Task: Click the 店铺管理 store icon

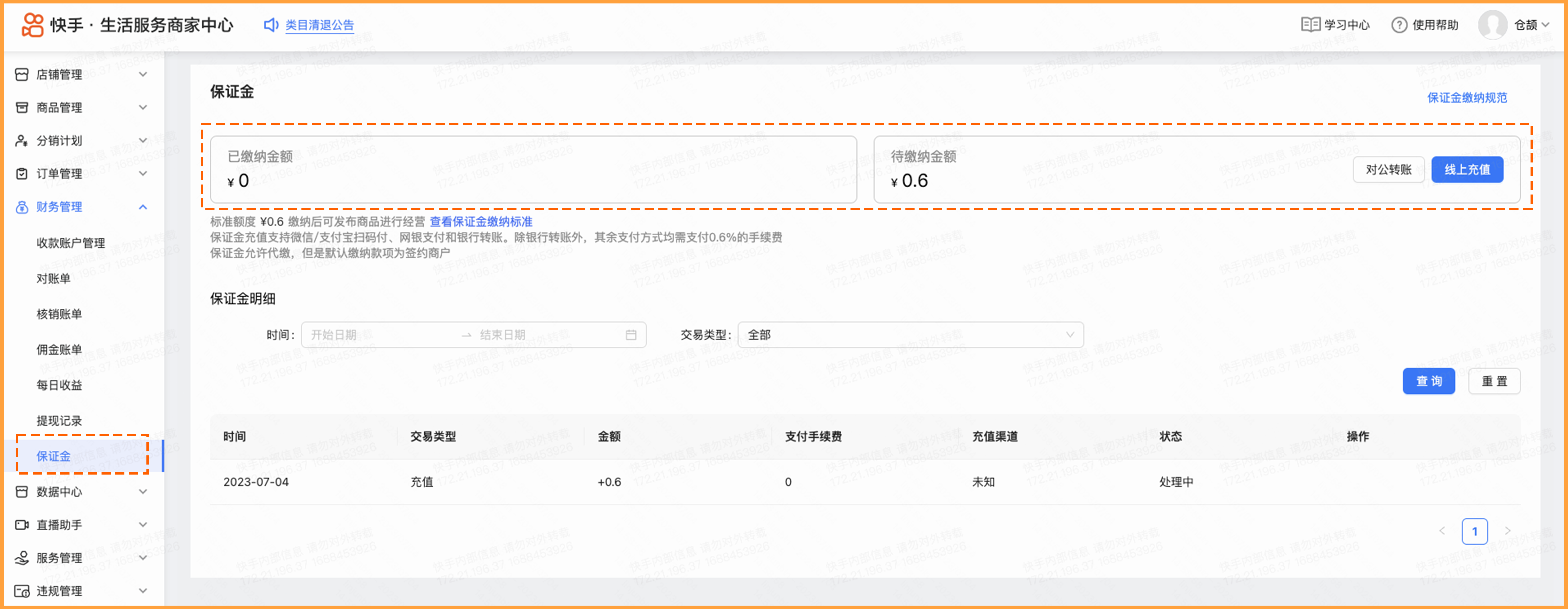Action: point(22,74)
